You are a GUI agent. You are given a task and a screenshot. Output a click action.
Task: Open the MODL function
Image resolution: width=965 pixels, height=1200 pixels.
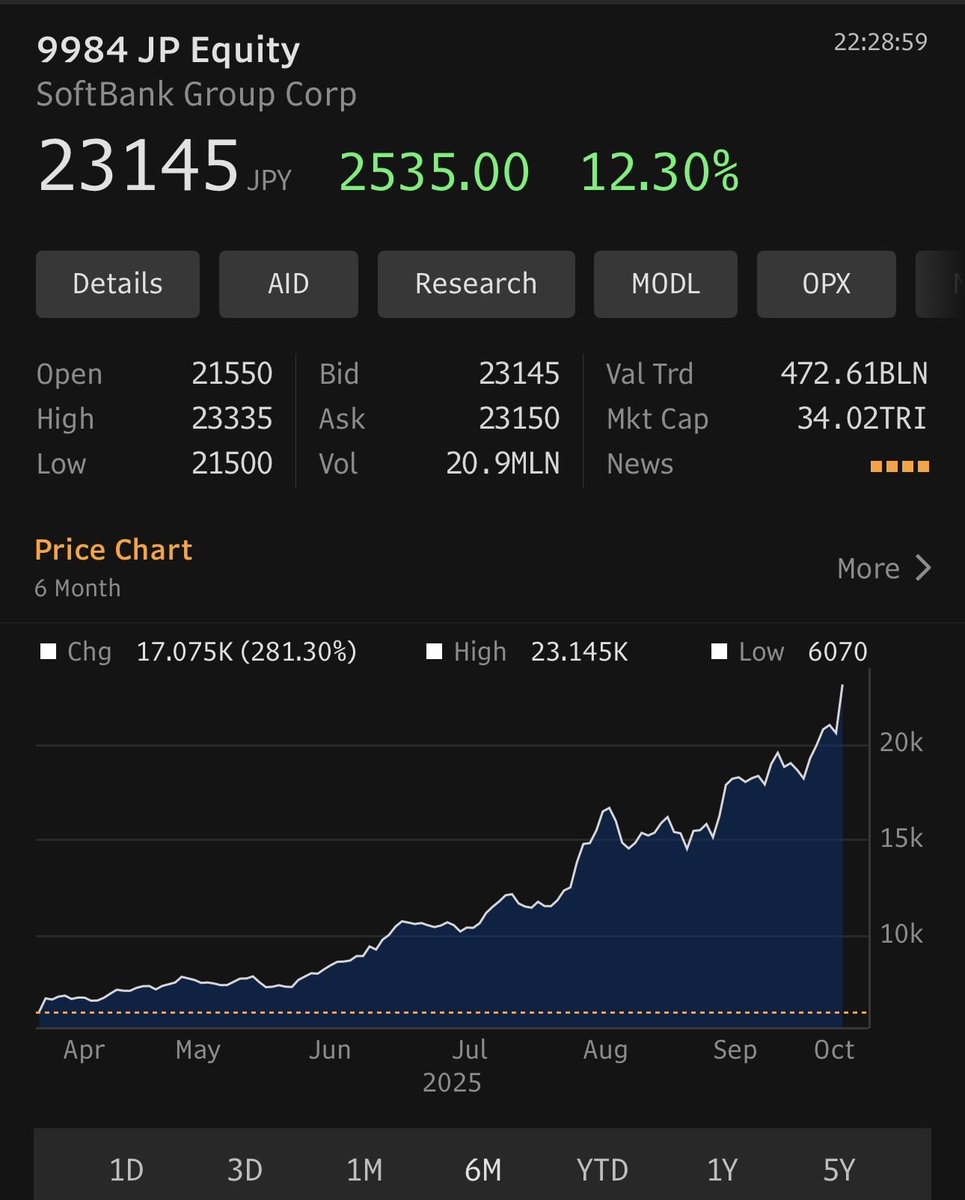coord(665,284)
